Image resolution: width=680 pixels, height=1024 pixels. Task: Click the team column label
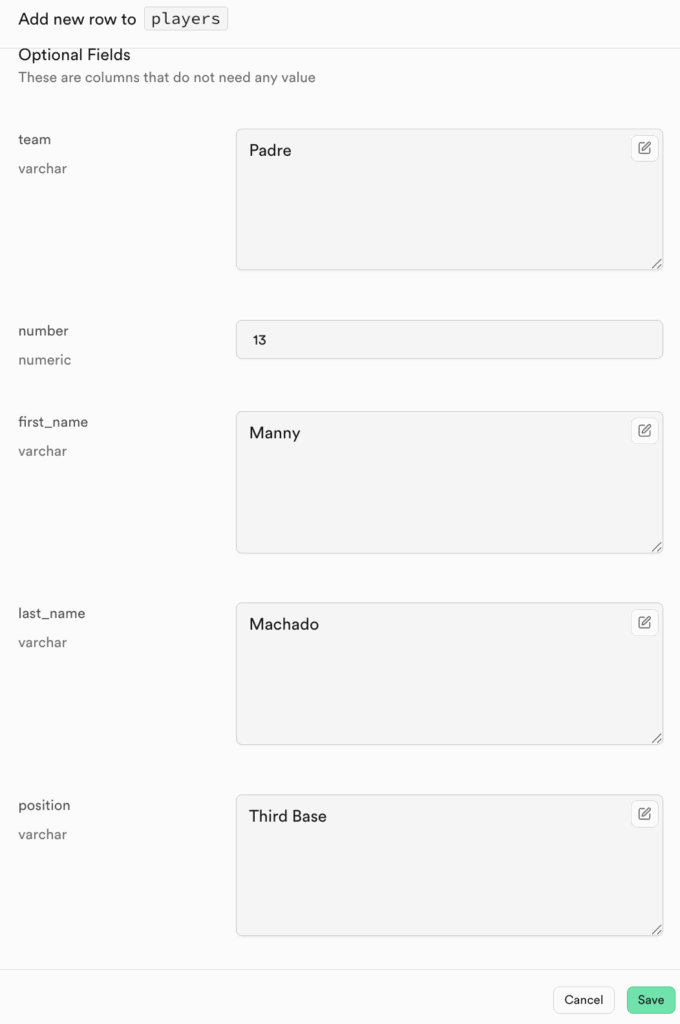point(35,139)
